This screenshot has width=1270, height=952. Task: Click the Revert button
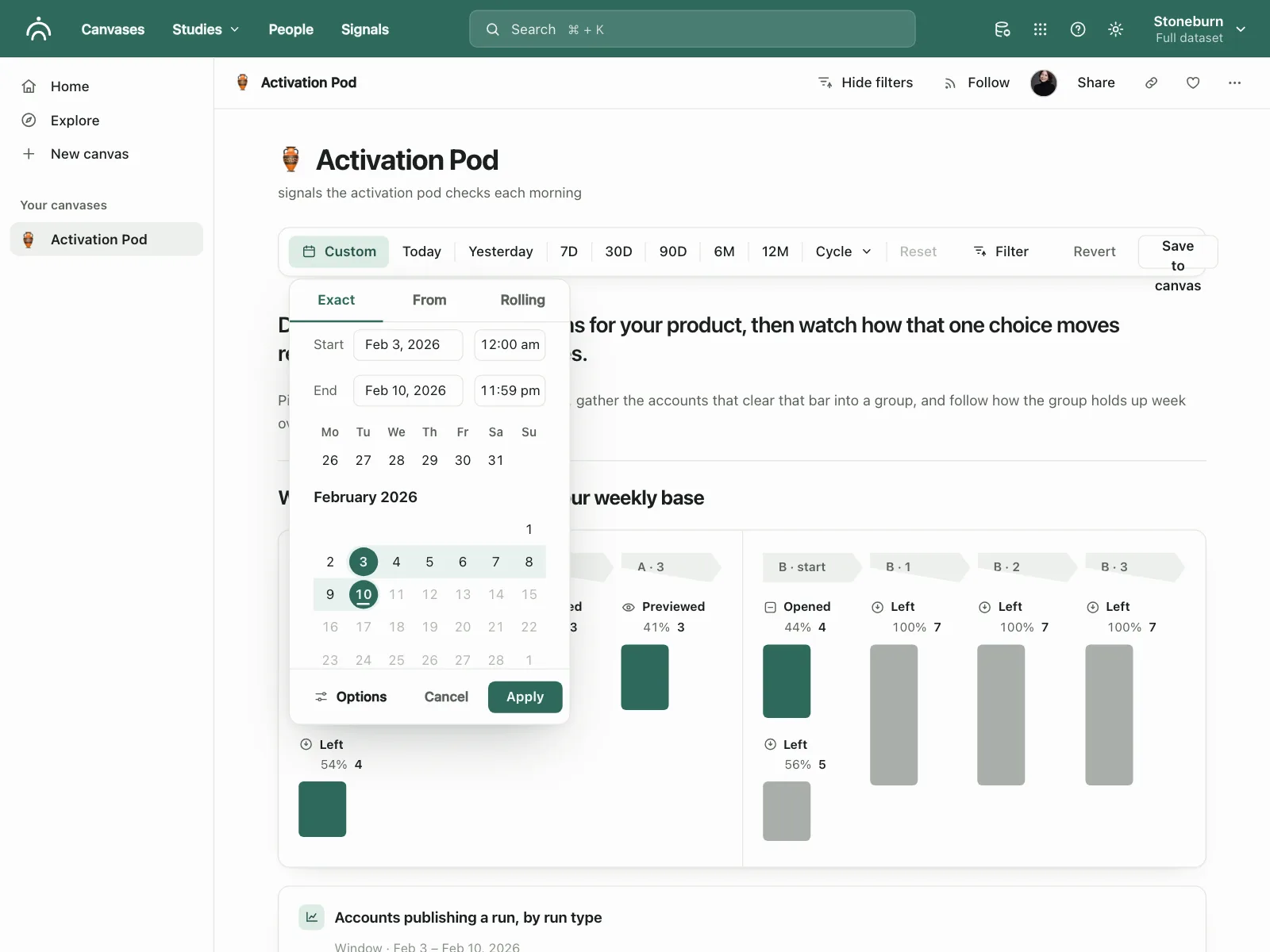tap(1095, 251)
